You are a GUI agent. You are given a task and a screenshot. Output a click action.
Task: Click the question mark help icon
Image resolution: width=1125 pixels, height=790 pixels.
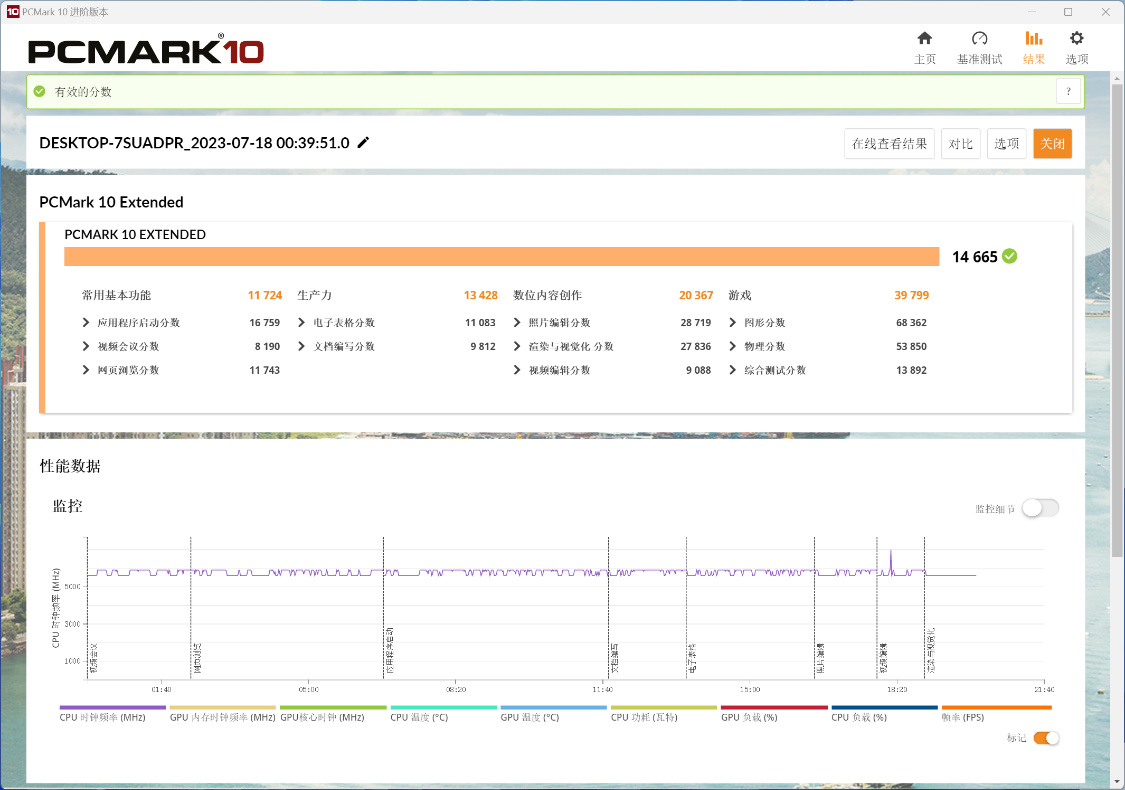(x=1068, y=91)
